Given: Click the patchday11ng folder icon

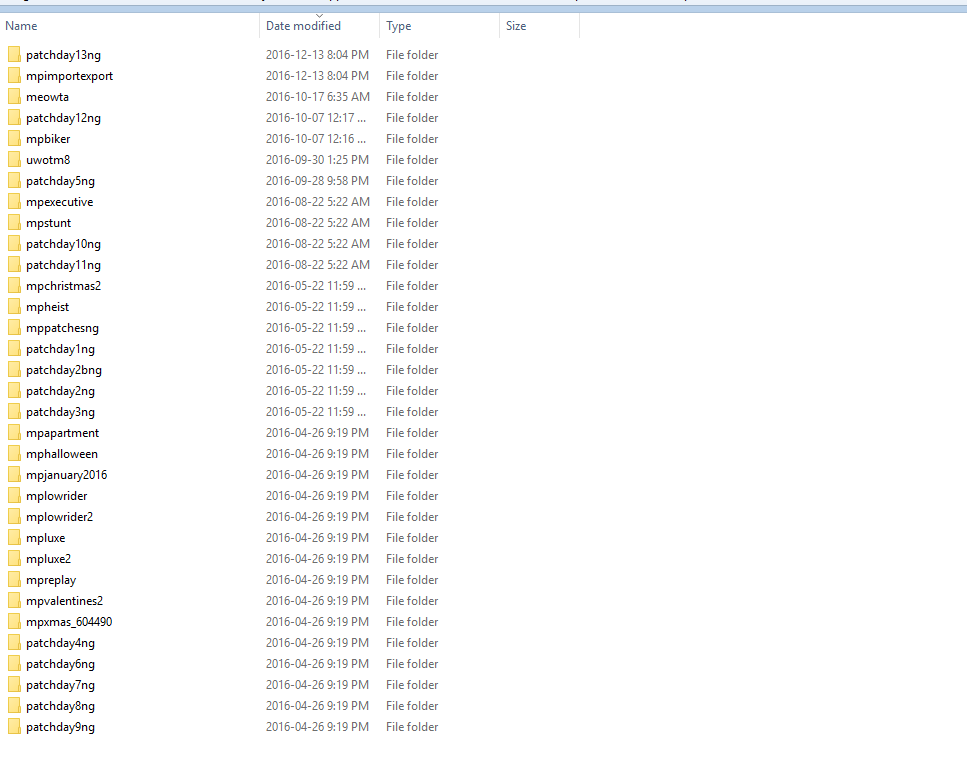Looking at the screenshot, I should 14,264.
